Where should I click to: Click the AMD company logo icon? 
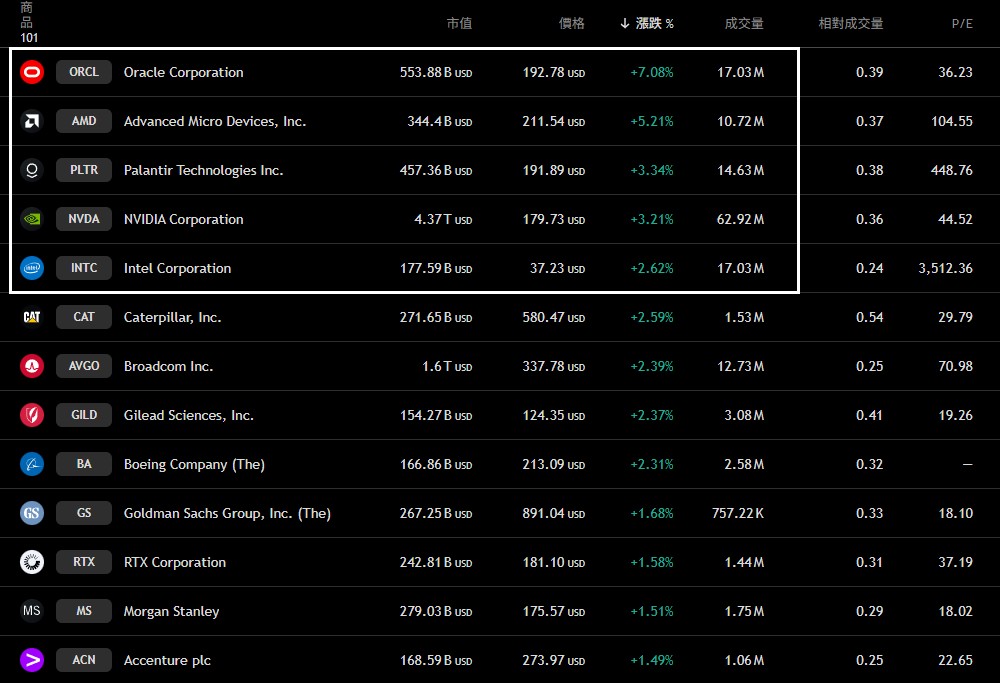[x=32, y=121]
